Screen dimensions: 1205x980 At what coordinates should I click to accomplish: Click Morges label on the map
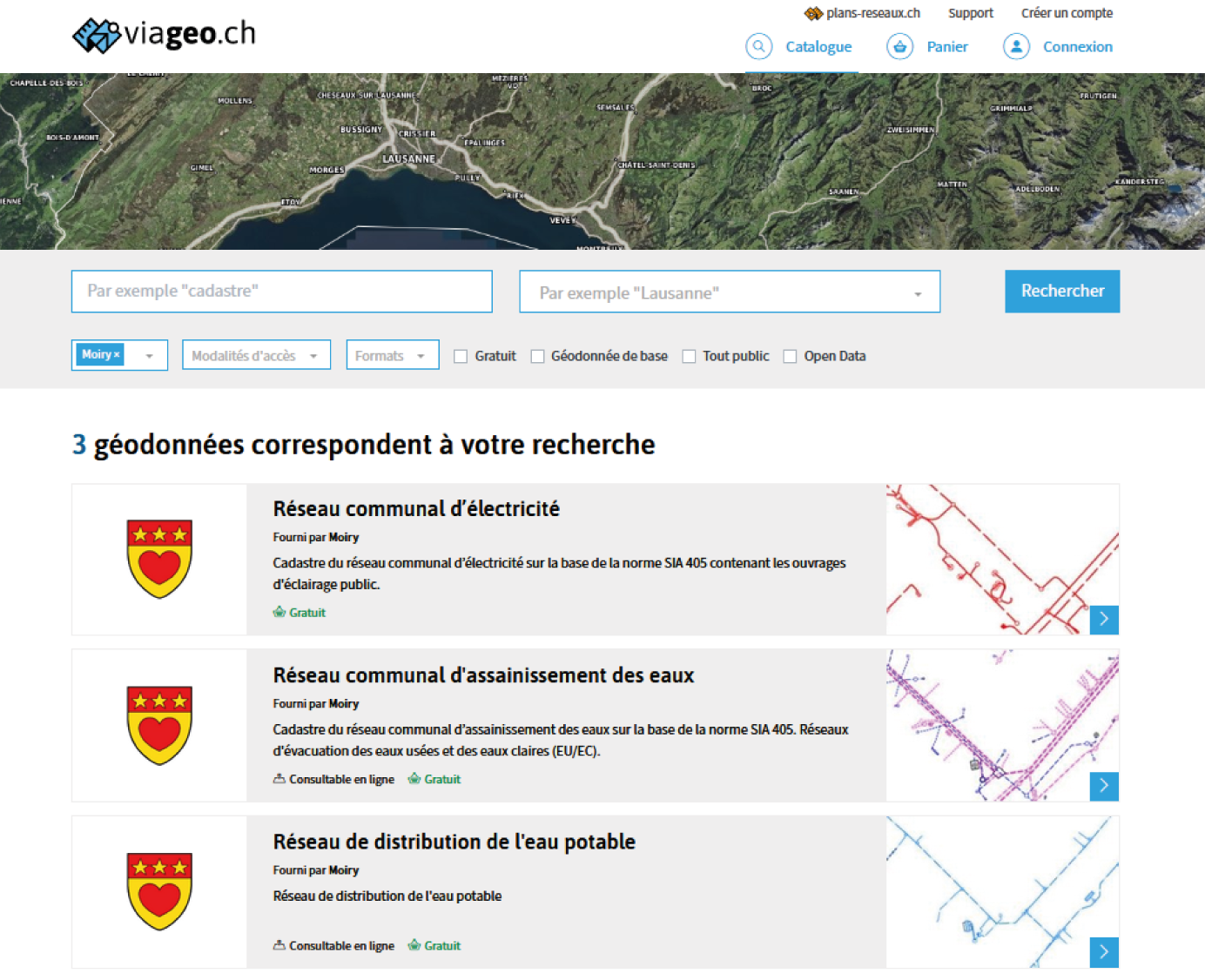point(326,170)
